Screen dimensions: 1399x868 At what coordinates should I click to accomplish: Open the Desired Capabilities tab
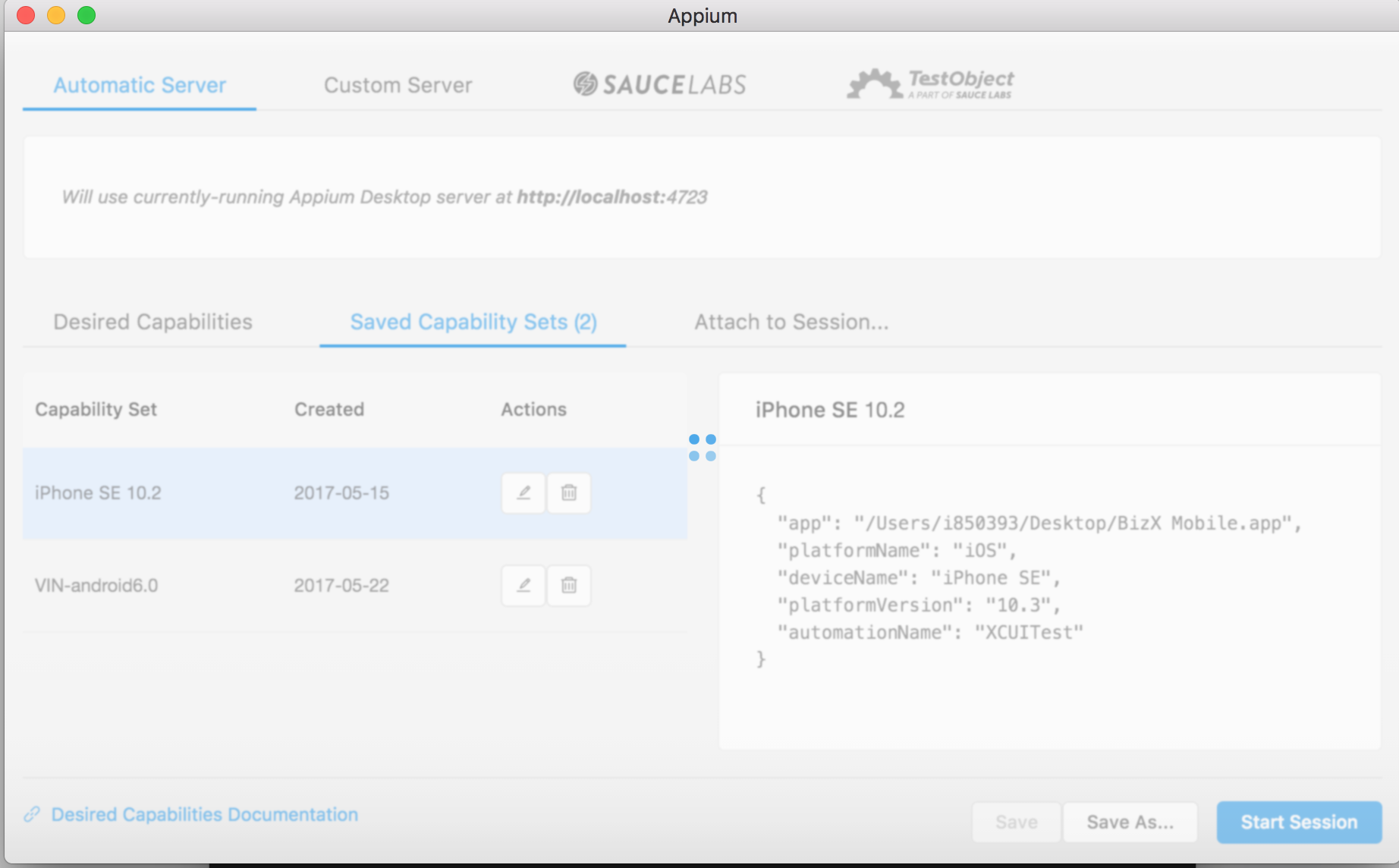[x=152, y=322]
